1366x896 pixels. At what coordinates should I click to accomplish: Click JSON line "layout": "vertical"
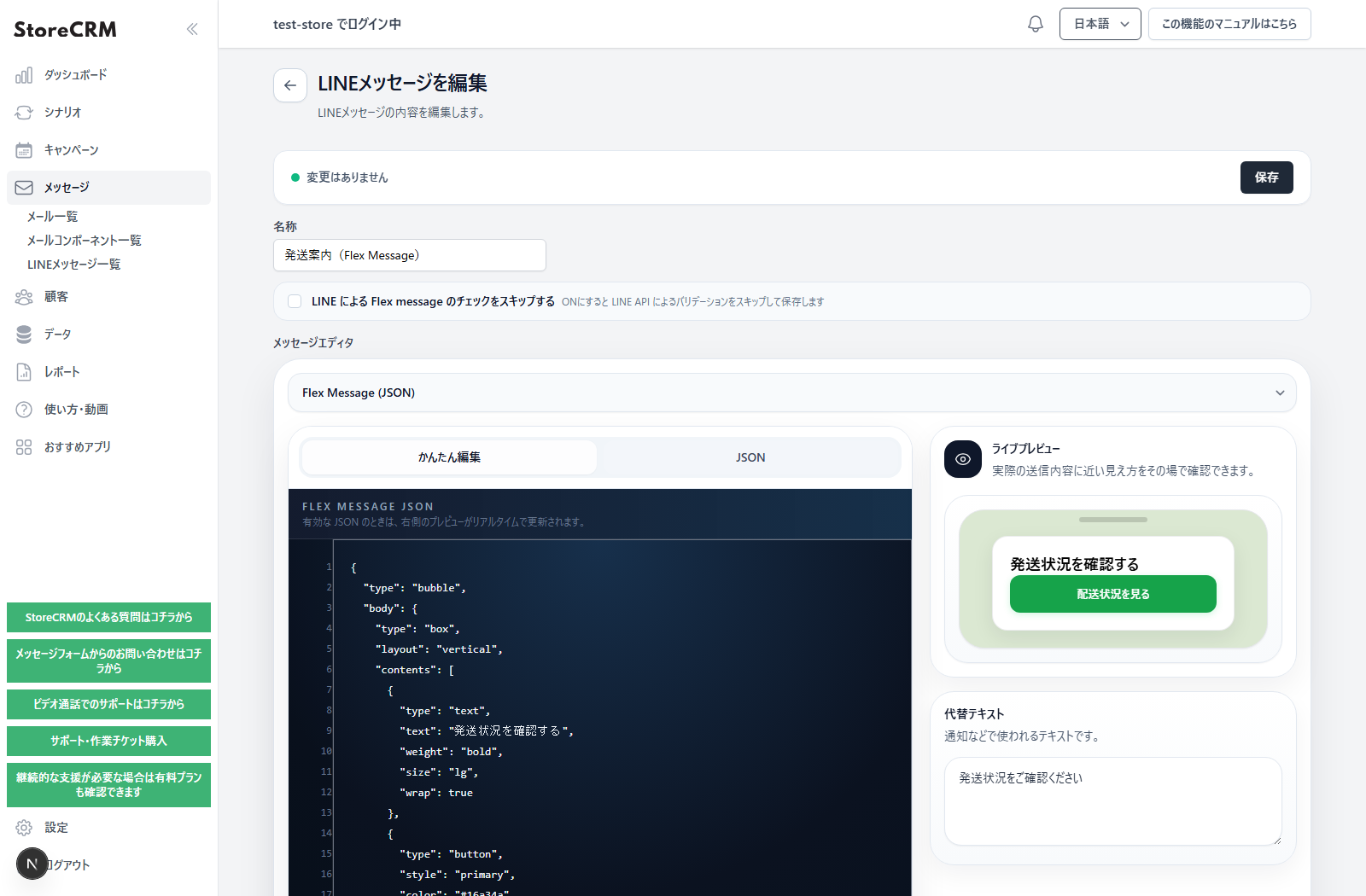pos(439,649)
